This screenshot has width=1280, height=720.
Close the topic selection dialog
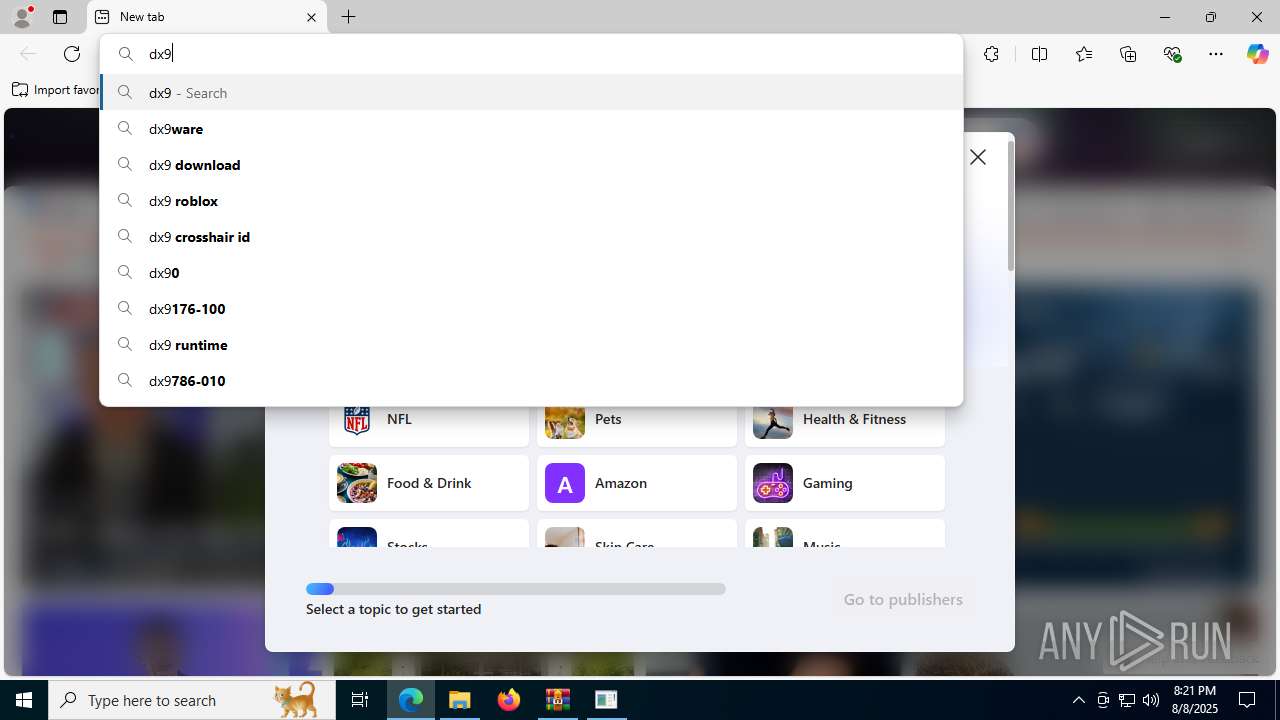[x=978, y=157]
